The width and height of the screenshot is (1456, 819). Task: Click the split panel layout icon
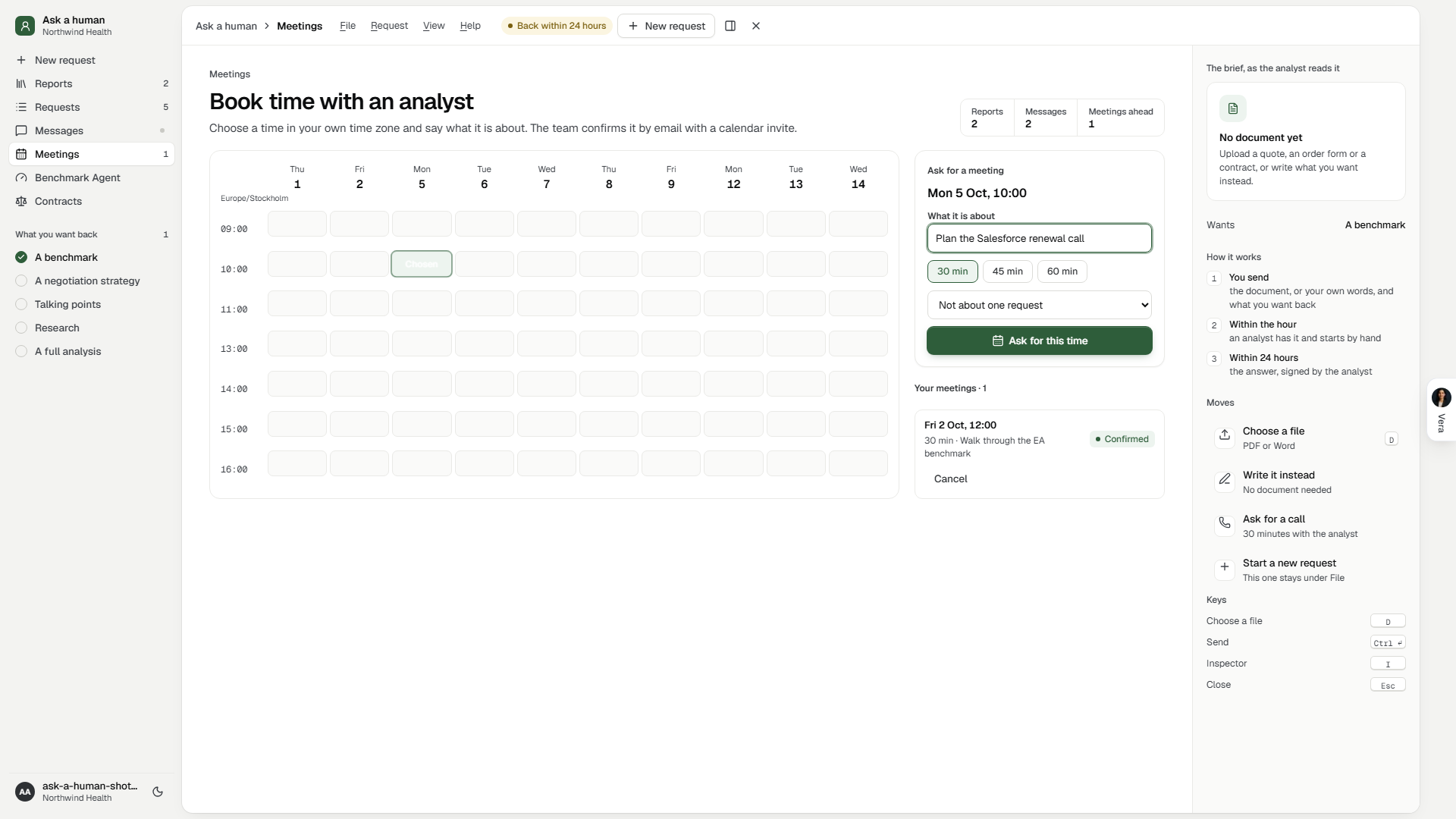[730, 26]
